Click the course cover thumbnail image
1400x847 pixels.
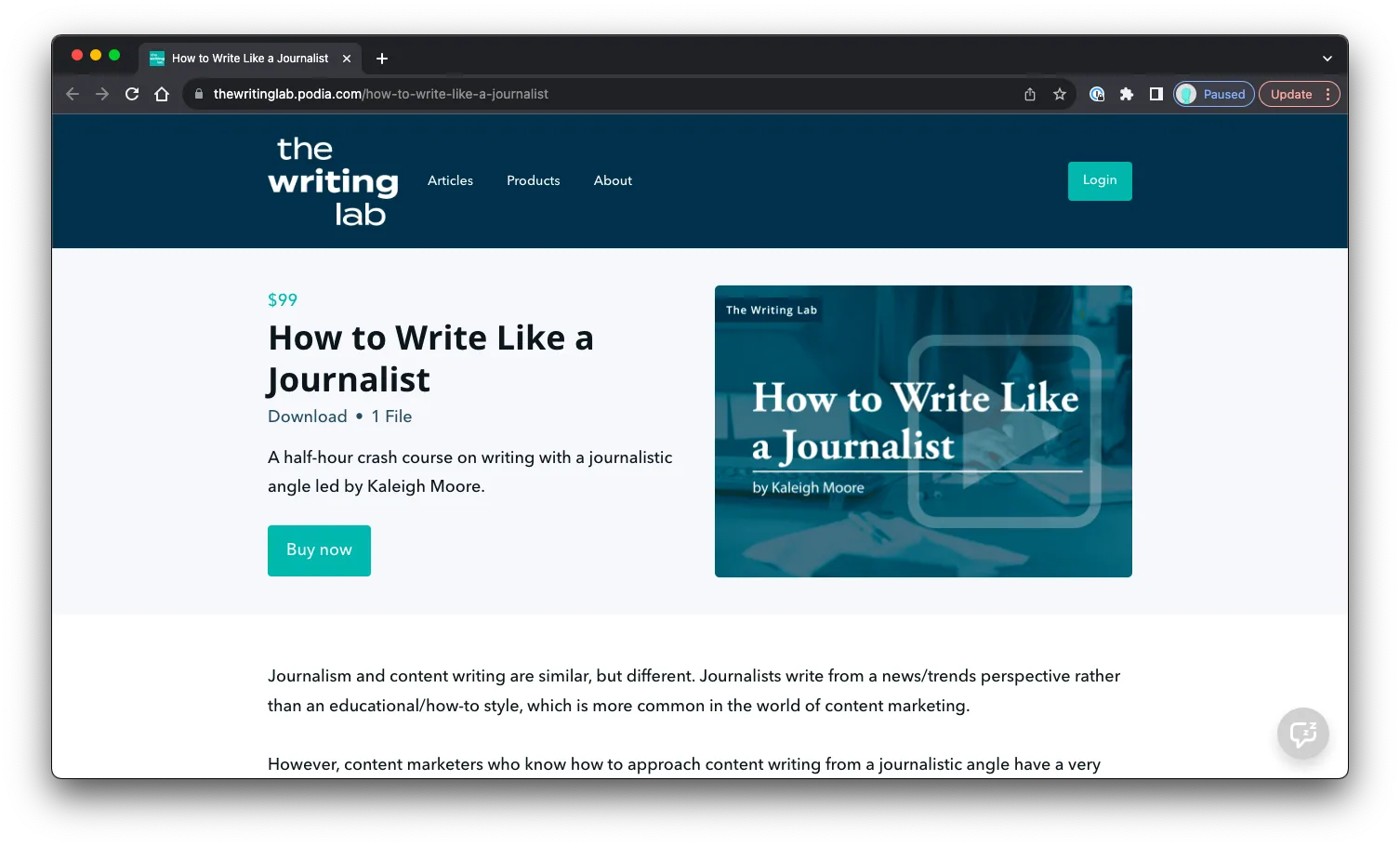tap(923, 431)
